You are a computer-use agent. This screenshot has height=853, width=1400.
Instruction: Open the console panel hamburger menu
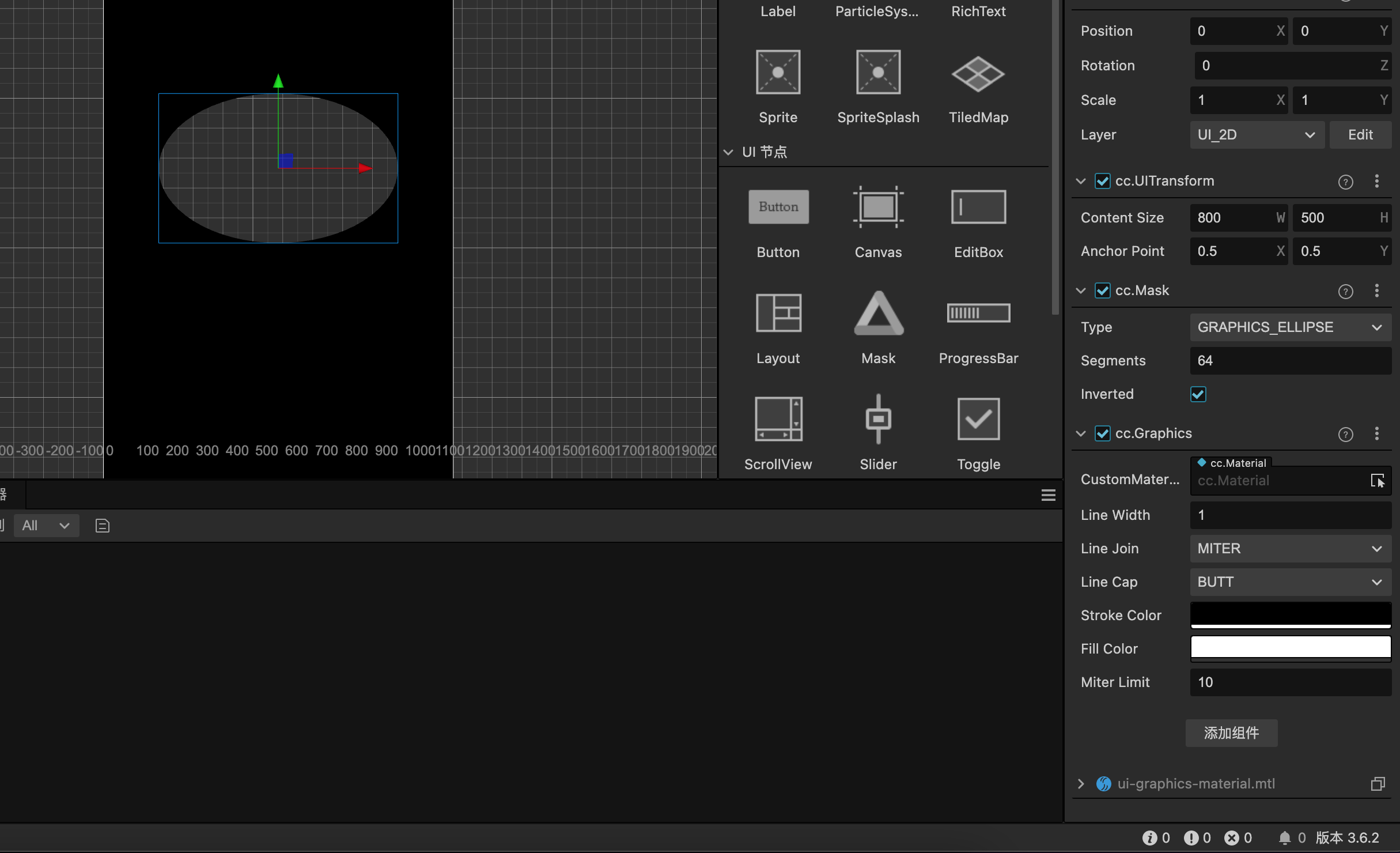pyautogui.click(x=1048, y=495)
